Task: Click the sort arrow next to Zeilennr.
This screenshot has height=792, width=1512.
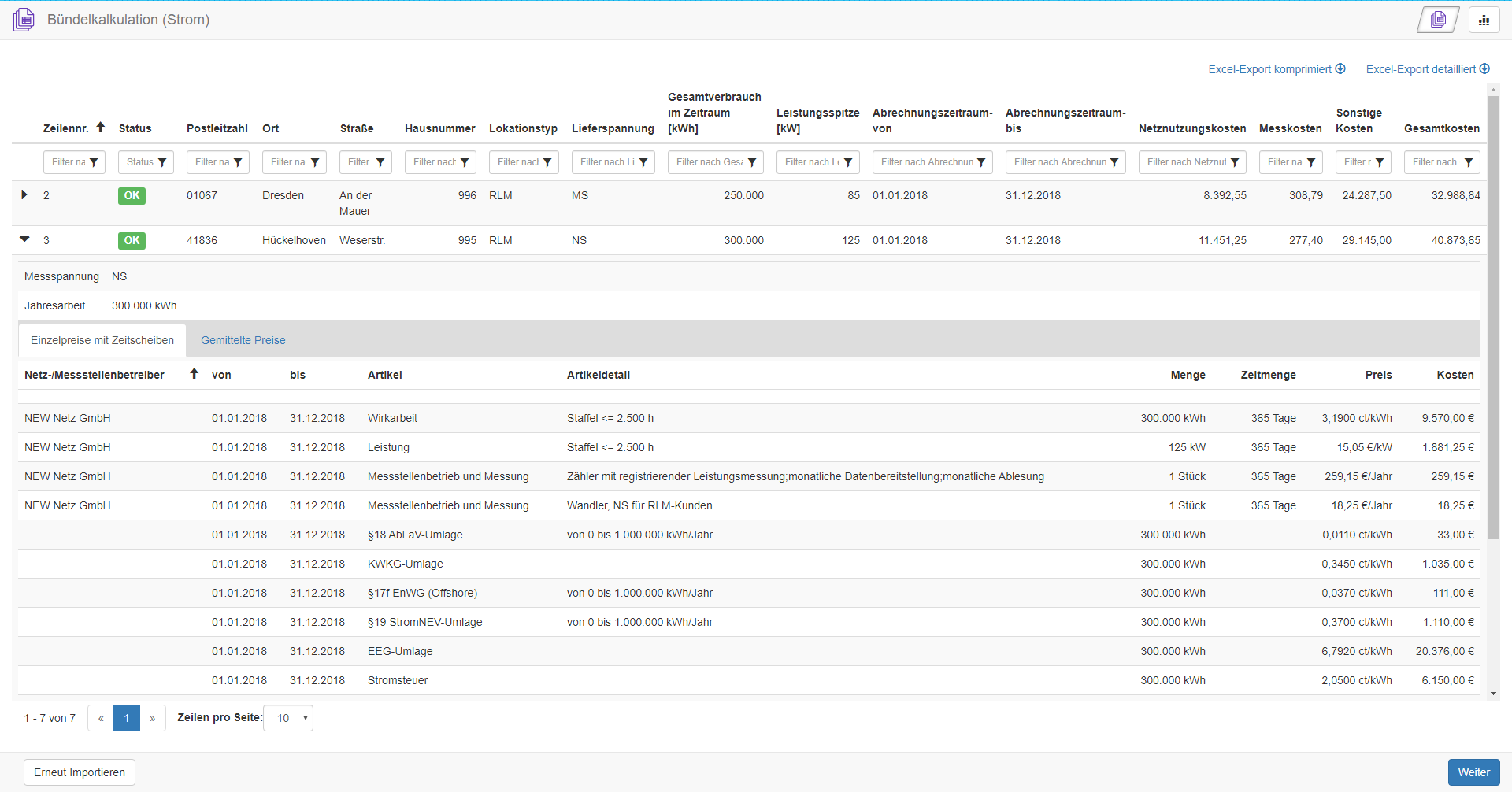Action: 101,128
